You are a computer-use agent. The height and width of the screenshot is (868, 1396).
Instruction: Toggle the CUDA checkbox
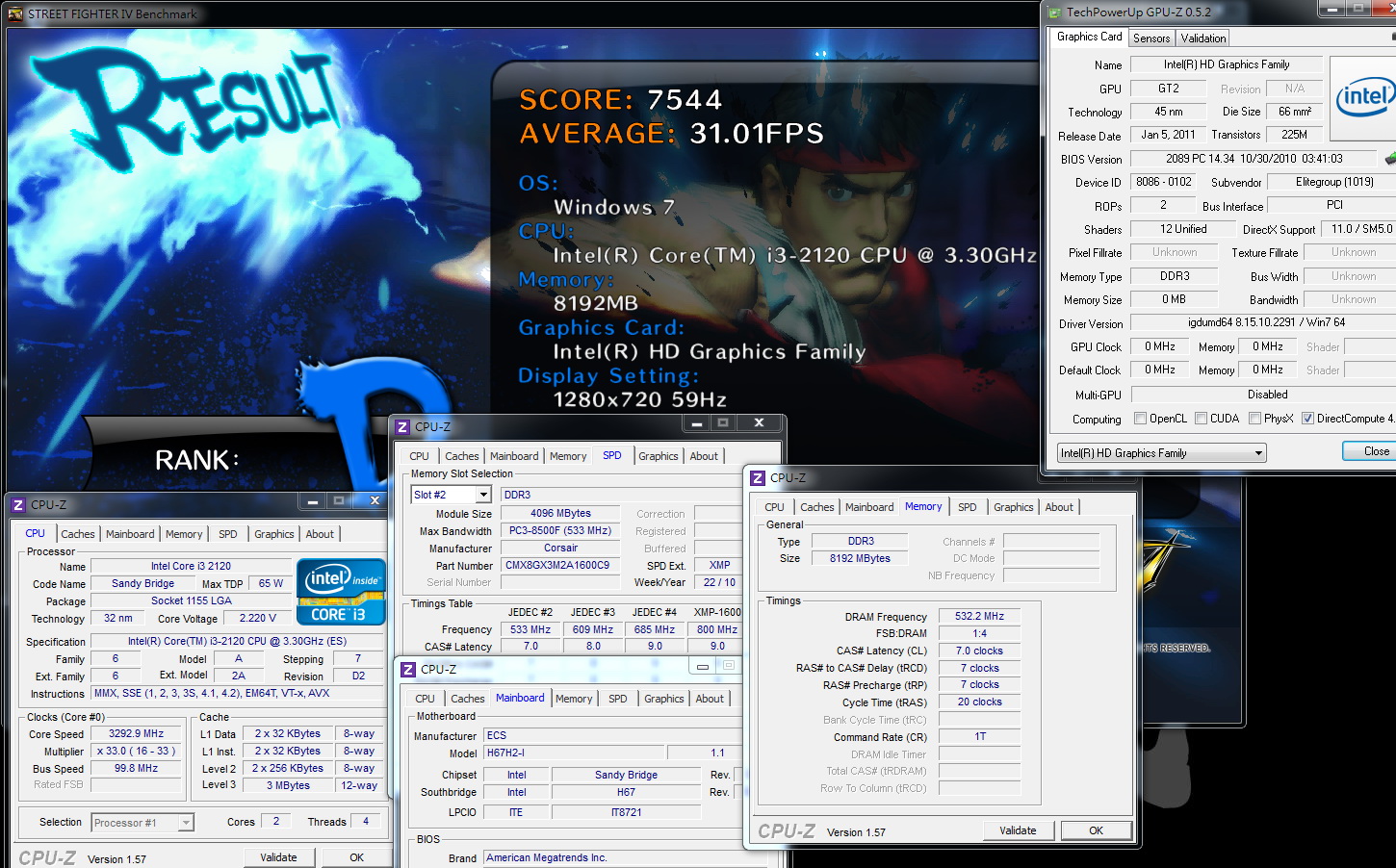[1201, 419]
